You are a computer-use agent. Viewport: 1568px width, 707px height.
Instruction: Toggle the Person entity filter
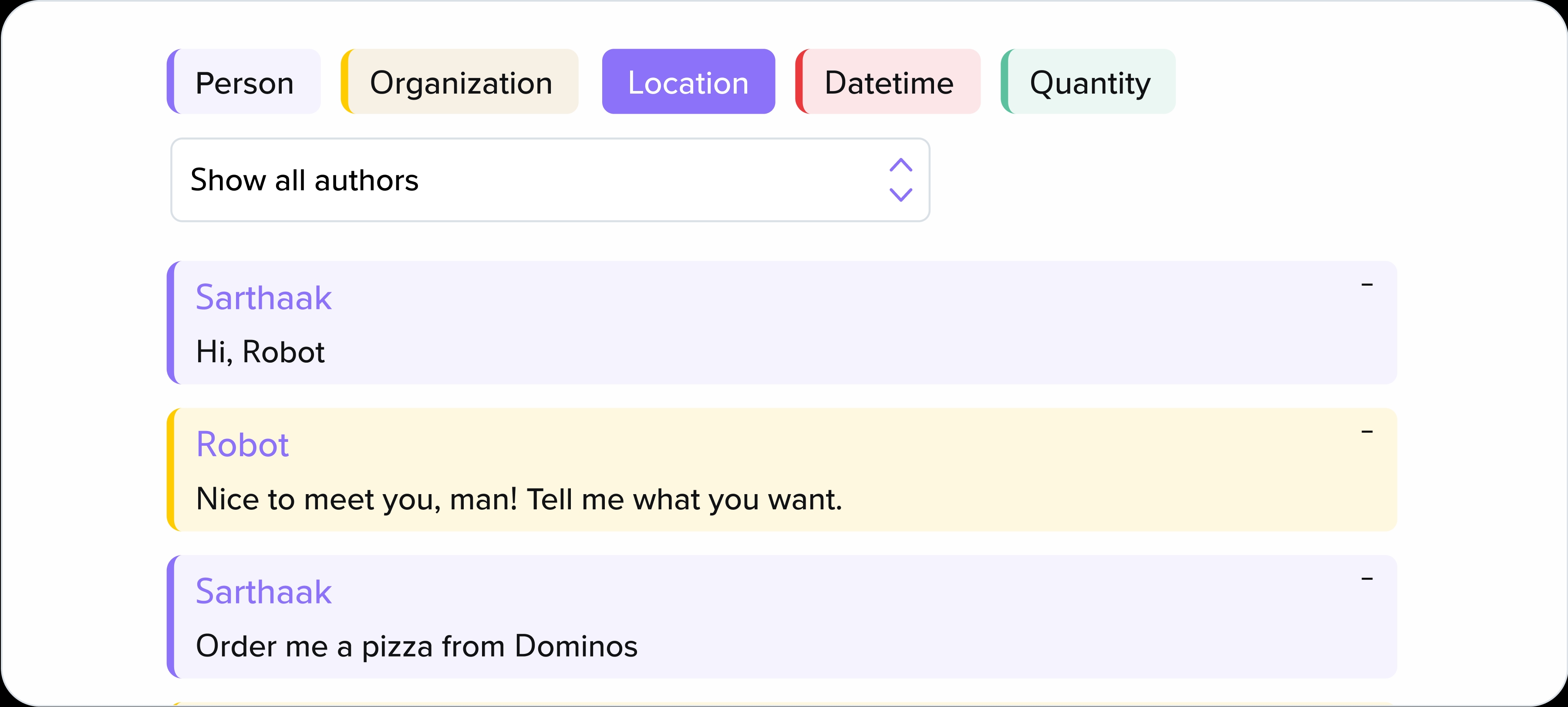(x=244, y=82)
